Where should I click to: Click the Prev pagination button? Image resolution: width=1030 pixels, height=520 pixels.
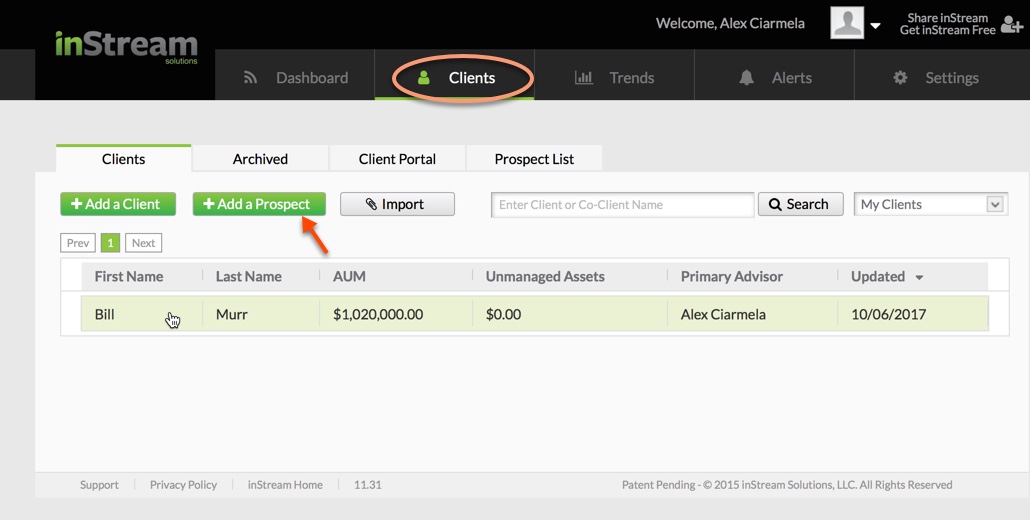tap(78, 243)
